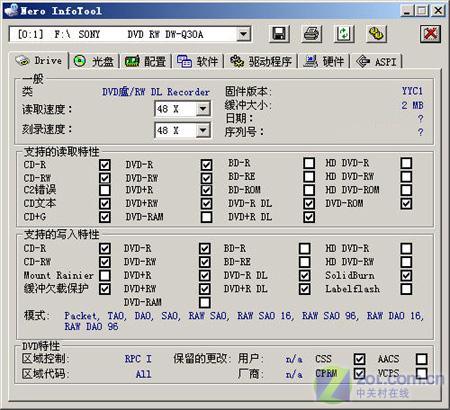Screen dimensions: 450x410
Task: Click the region code All value
Action: (143, 374)
